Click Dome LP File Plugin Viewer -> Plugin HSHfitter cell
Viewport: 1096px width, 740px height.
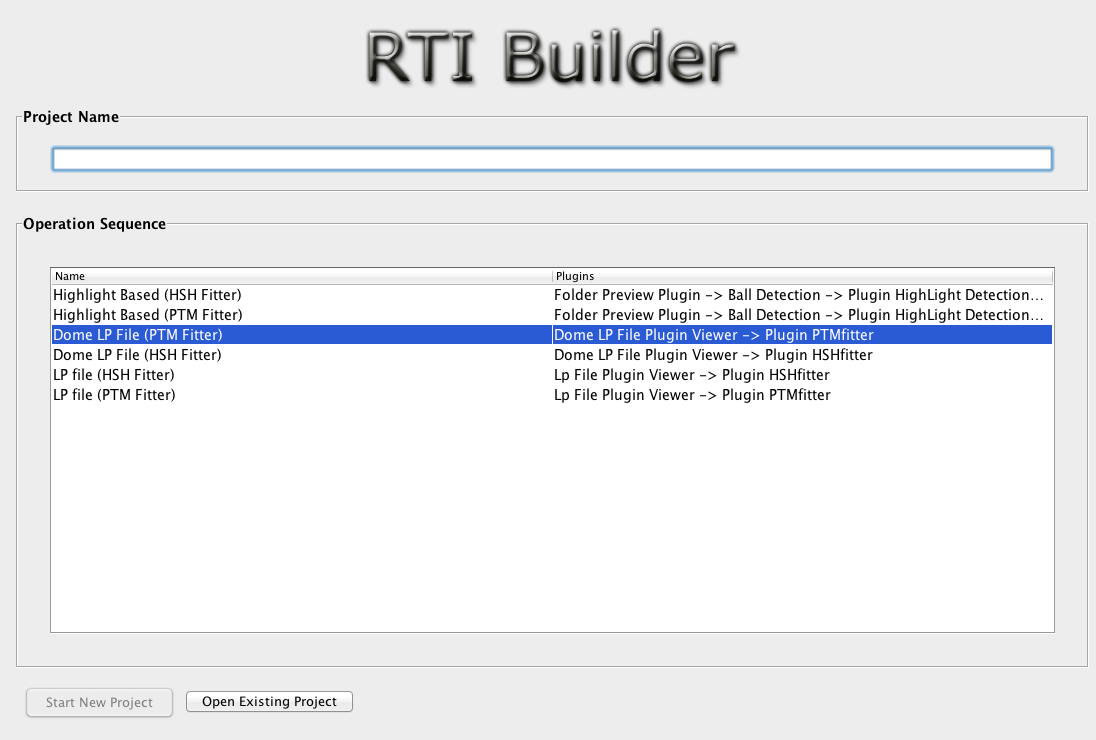tap(713, 355)
